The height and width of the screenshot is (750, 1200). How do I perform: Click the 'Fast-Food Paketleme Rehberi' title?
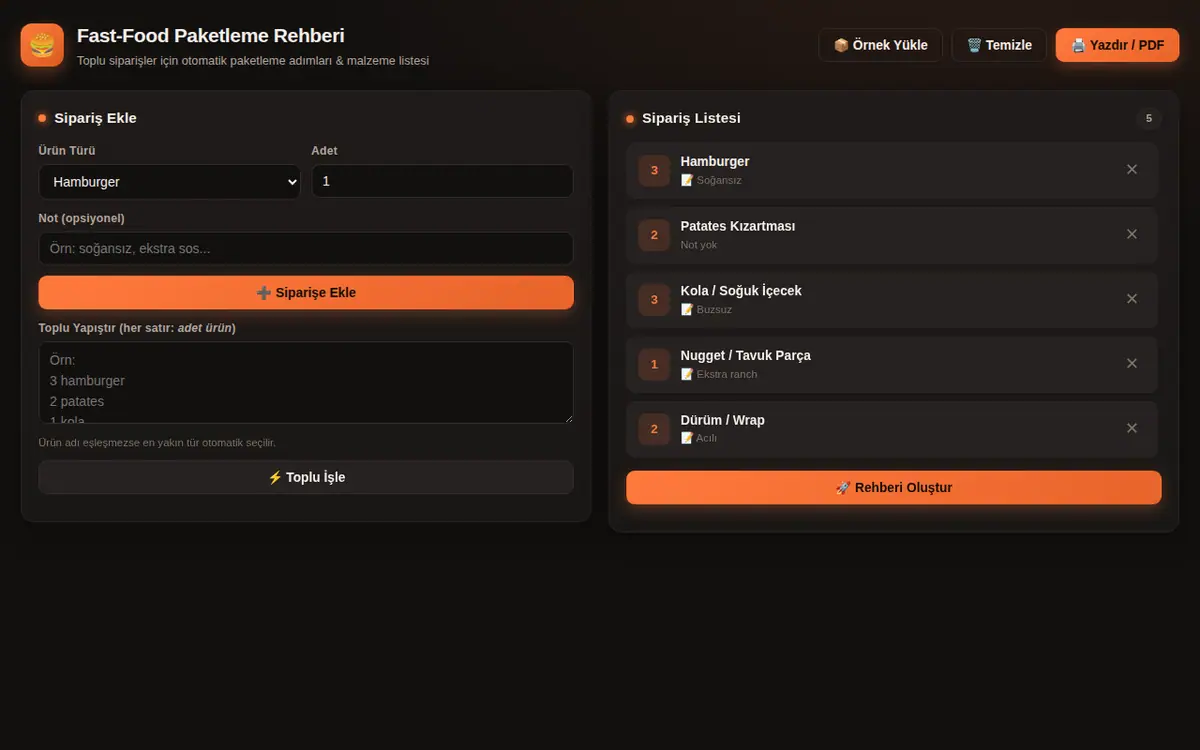211,36
